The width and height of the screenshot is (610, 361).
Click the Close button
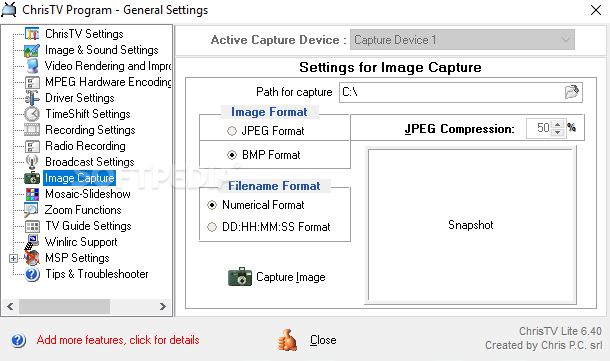click(323, 340)
